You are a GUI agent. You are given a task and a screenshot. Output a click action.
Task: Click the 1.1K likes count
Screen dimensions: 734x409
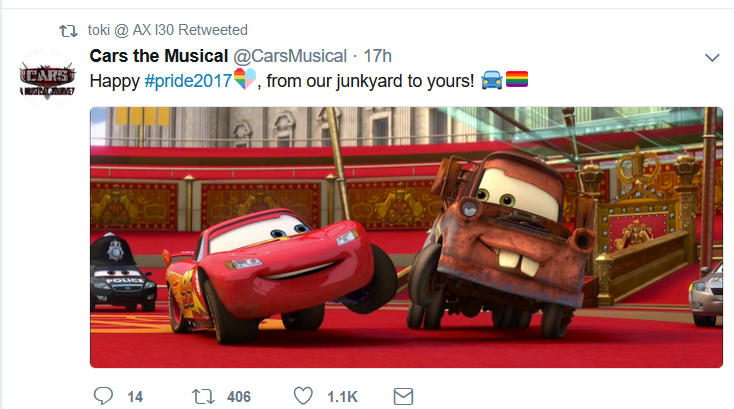[342, 397]
